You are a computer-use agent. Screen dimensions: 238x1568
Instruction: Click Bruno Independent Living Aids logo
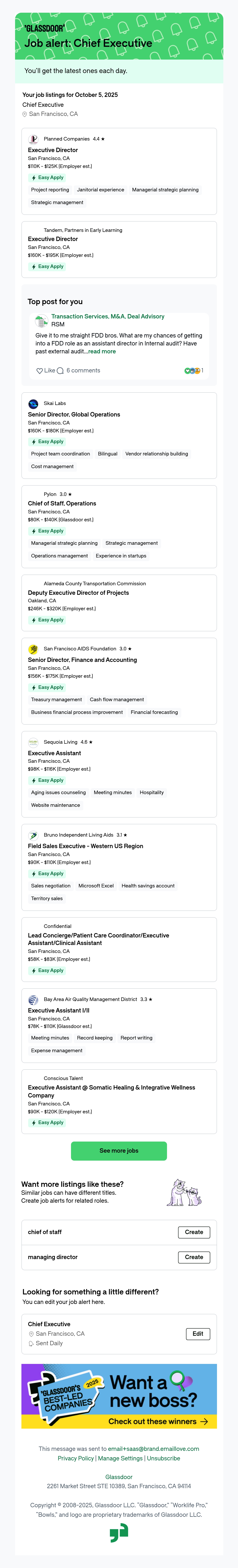coord(34,835)
